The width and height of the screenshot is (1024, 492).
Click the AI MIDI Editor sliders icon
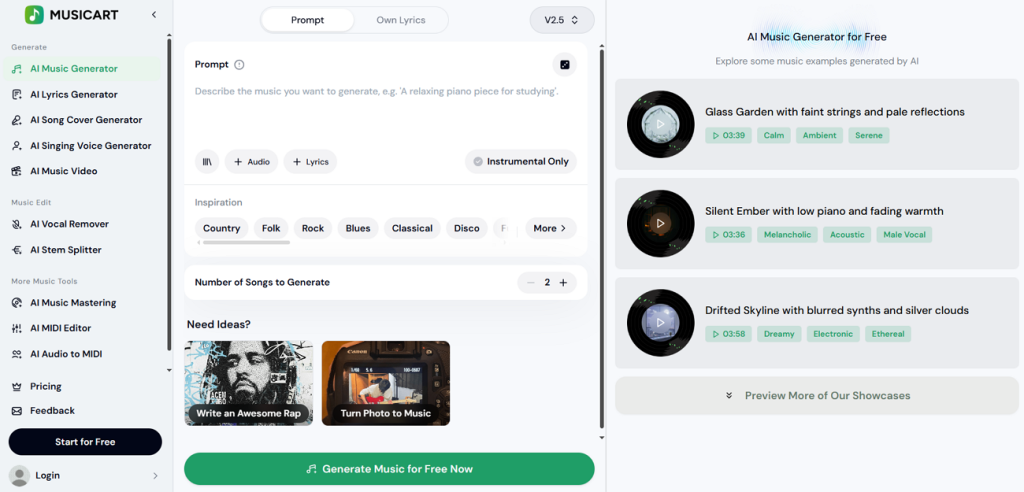tap(17, 329)
